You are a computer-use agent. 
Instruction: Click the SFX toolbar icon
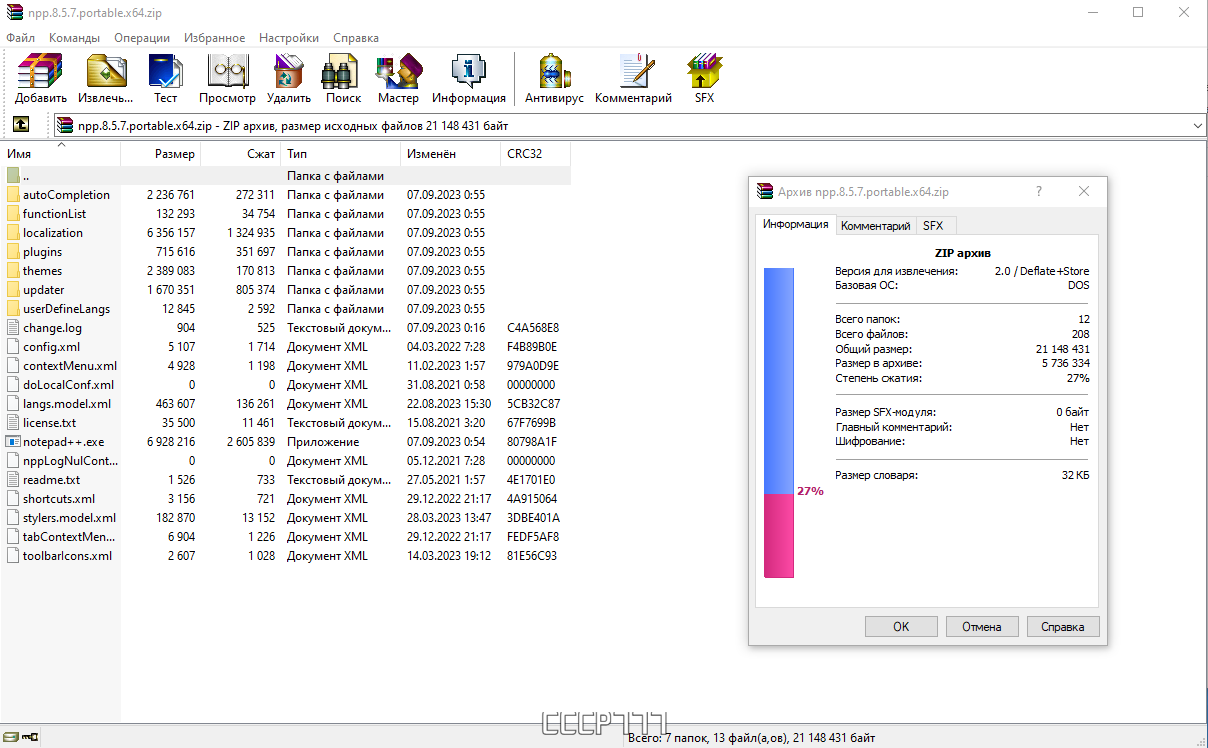click(x=704, y=79)
